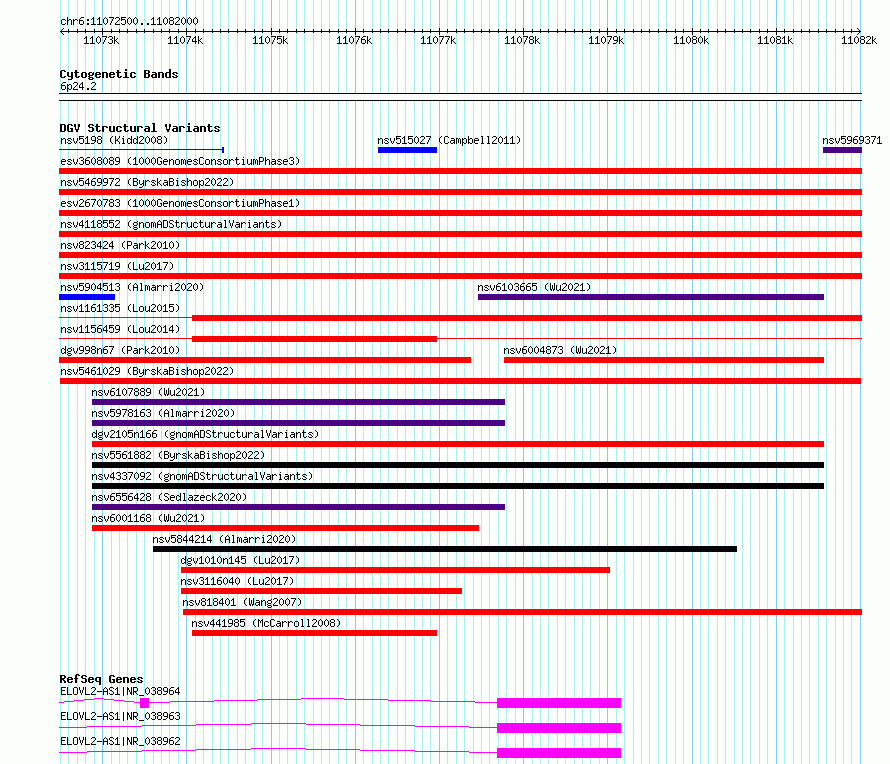Open the nsv5461029 (ByrskaBishop2022) variant

pyautogui.click(x=147, y=371)
